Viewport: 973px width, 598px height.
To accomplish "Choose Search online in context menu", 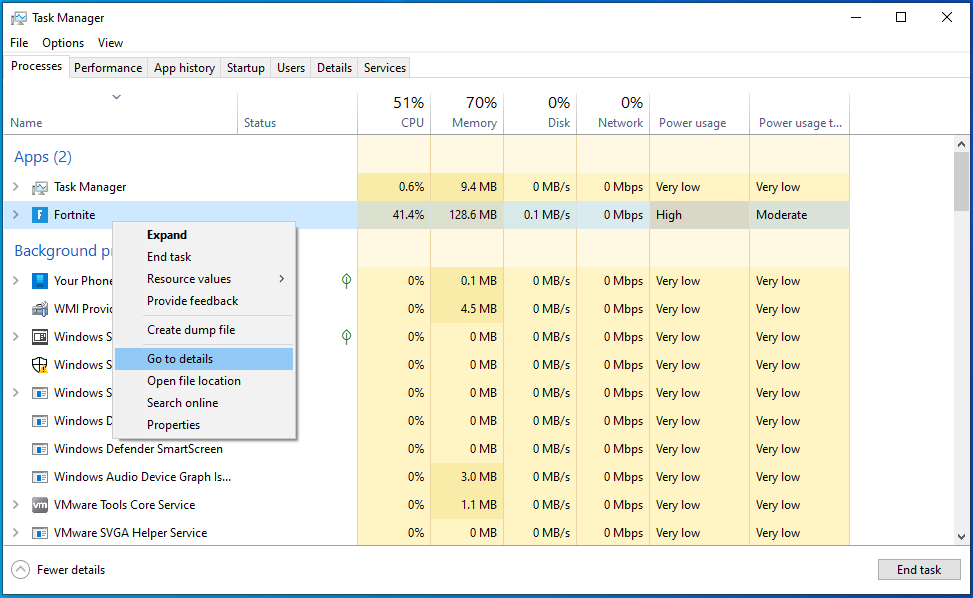I will click(x=204, y=403).
